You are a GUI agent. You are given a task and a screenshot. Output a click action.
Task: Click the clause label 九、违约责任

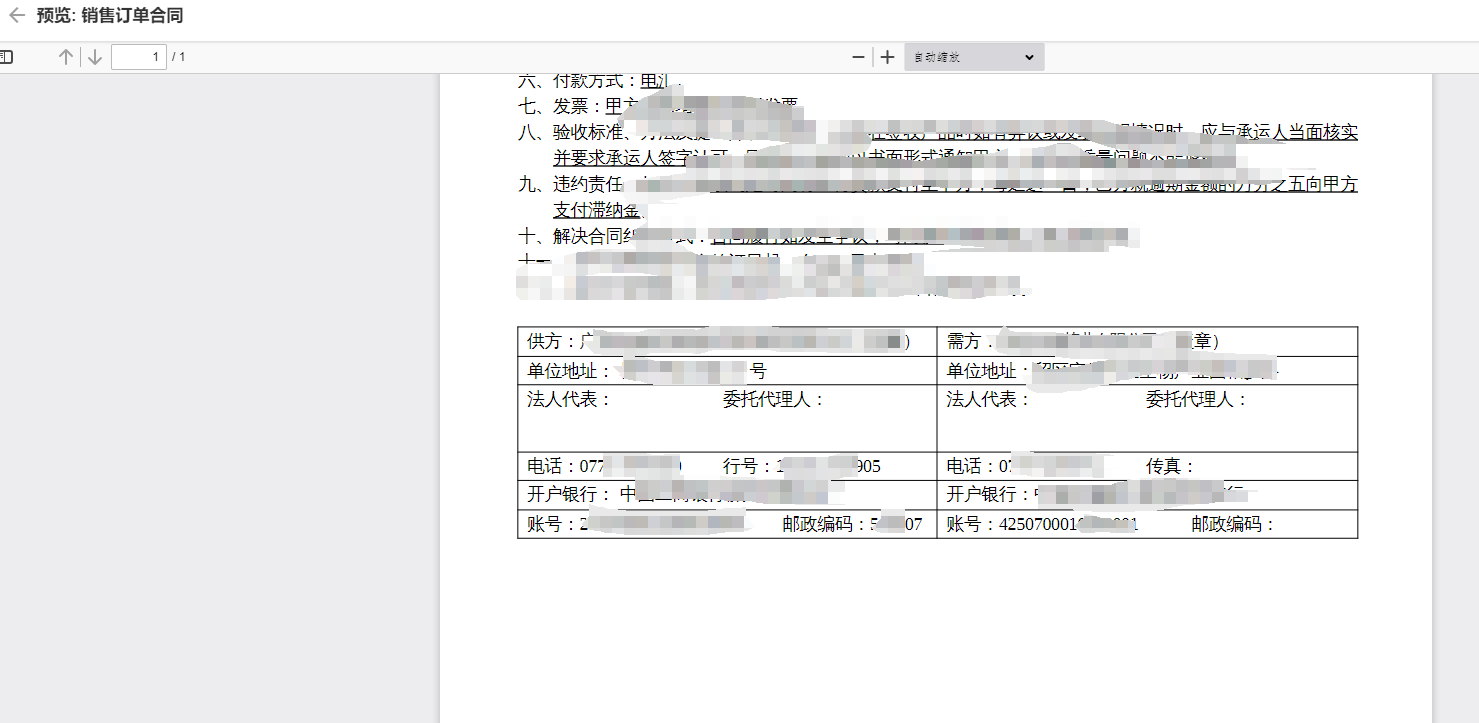[570, 184]
